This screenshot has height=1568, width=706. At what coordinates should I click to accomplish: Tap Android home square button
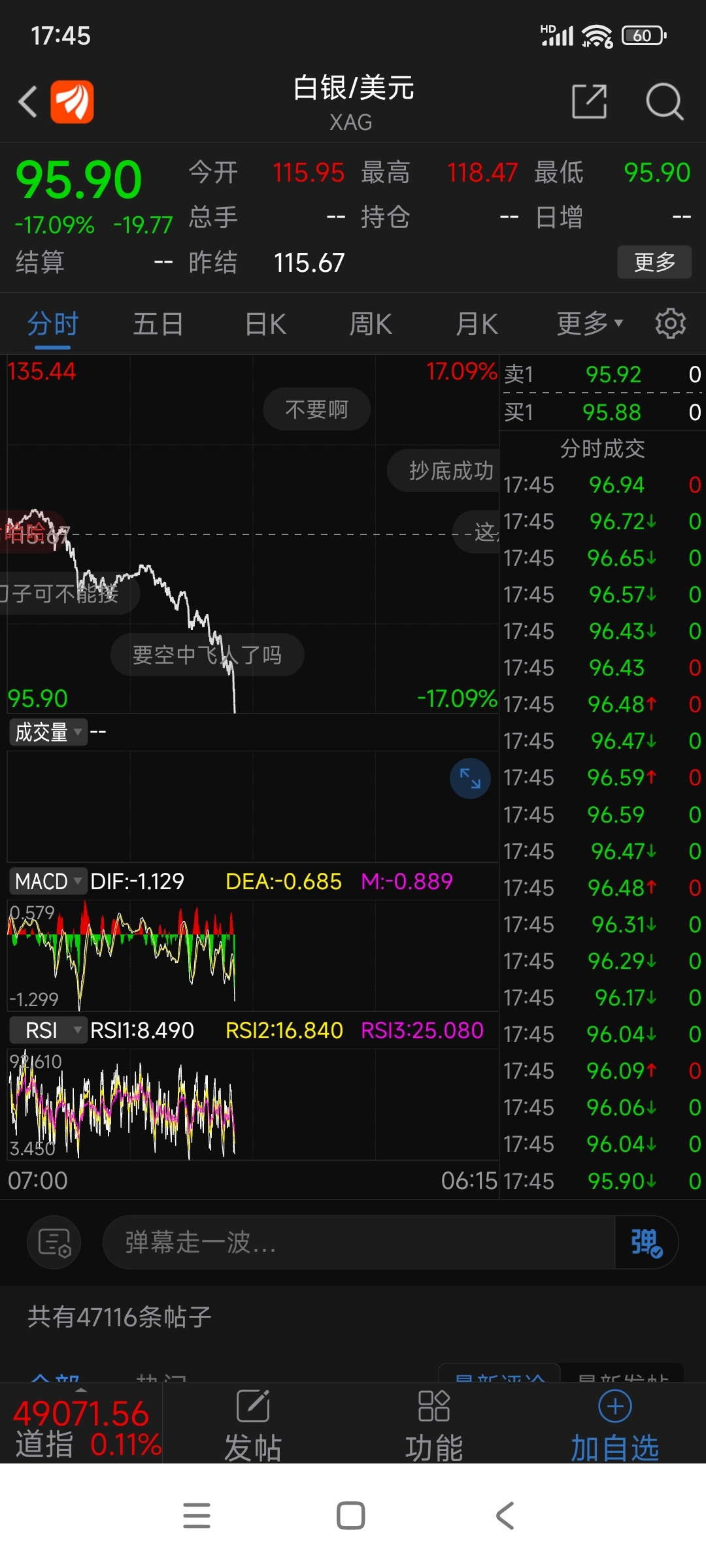pyautogui.click(x=351, y=1516)
